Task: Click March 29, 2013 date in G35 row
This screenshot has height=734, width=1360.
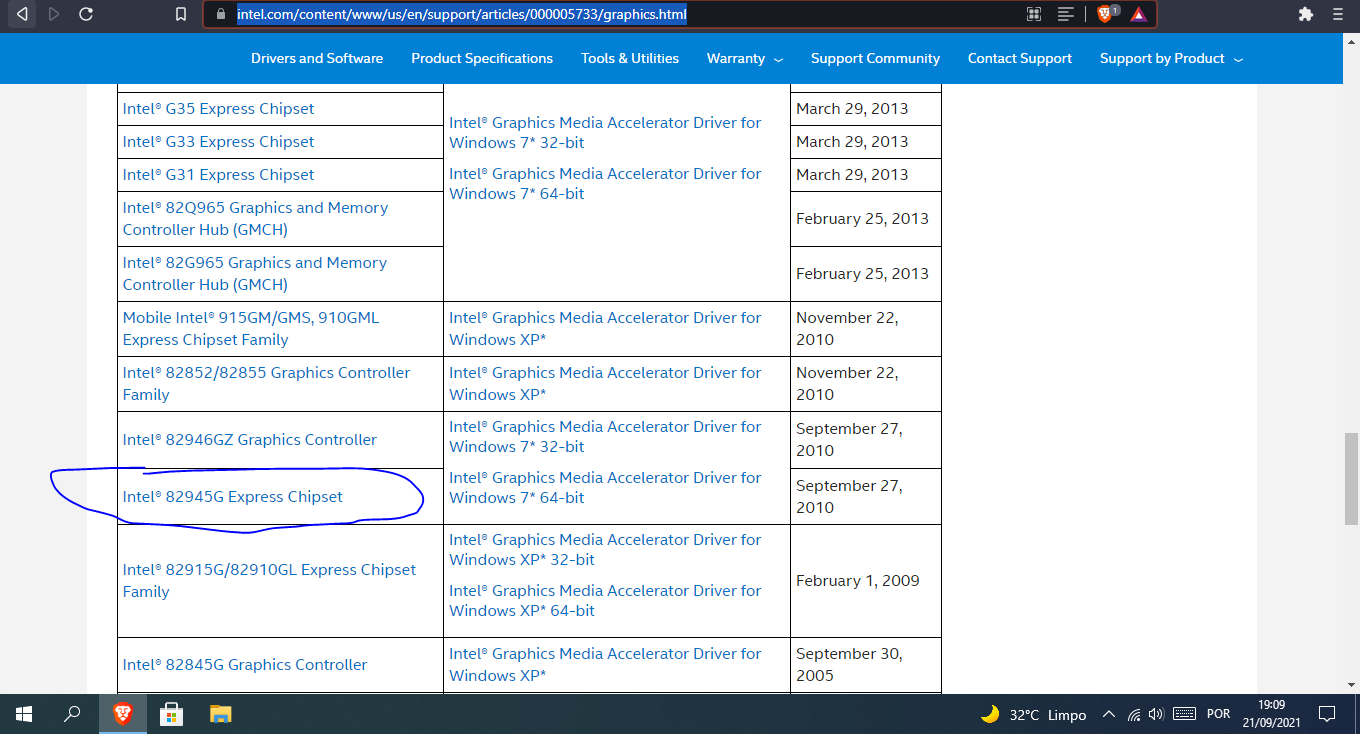Action: 852,109
